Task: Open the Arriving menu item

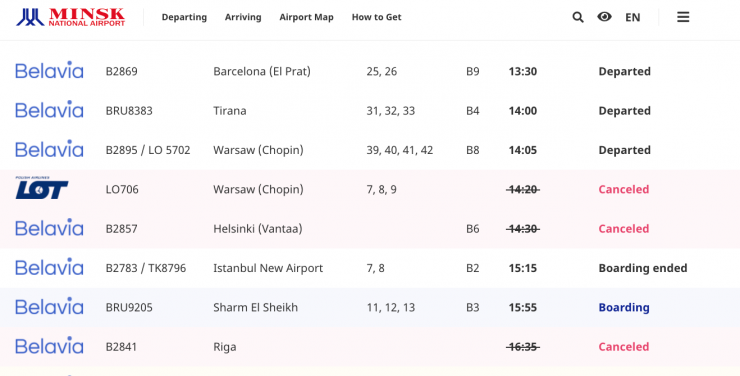Action: 243,17
